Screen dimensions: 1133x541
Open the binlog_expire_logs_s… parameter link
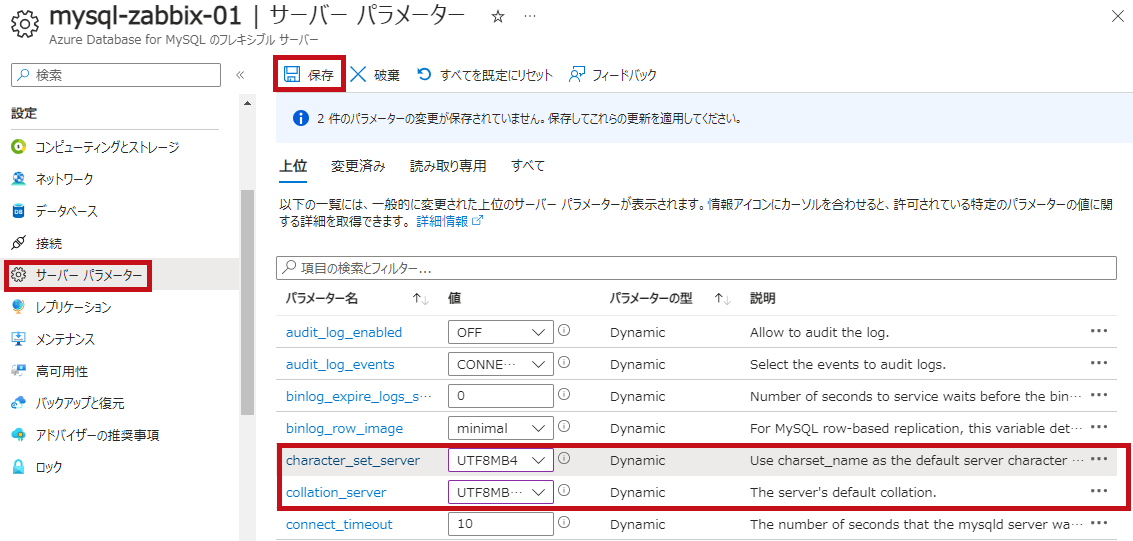[358, 396]
